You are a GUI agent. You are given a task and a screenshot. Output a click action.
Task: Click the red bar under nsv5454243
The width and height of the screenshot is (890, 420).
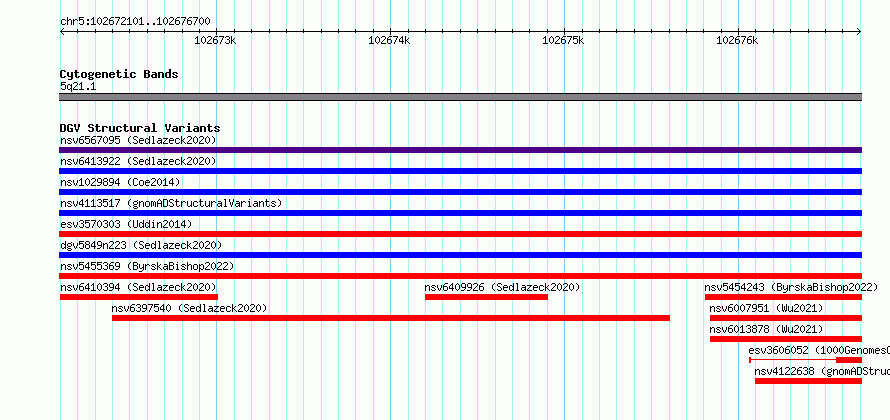pos(783,297)
